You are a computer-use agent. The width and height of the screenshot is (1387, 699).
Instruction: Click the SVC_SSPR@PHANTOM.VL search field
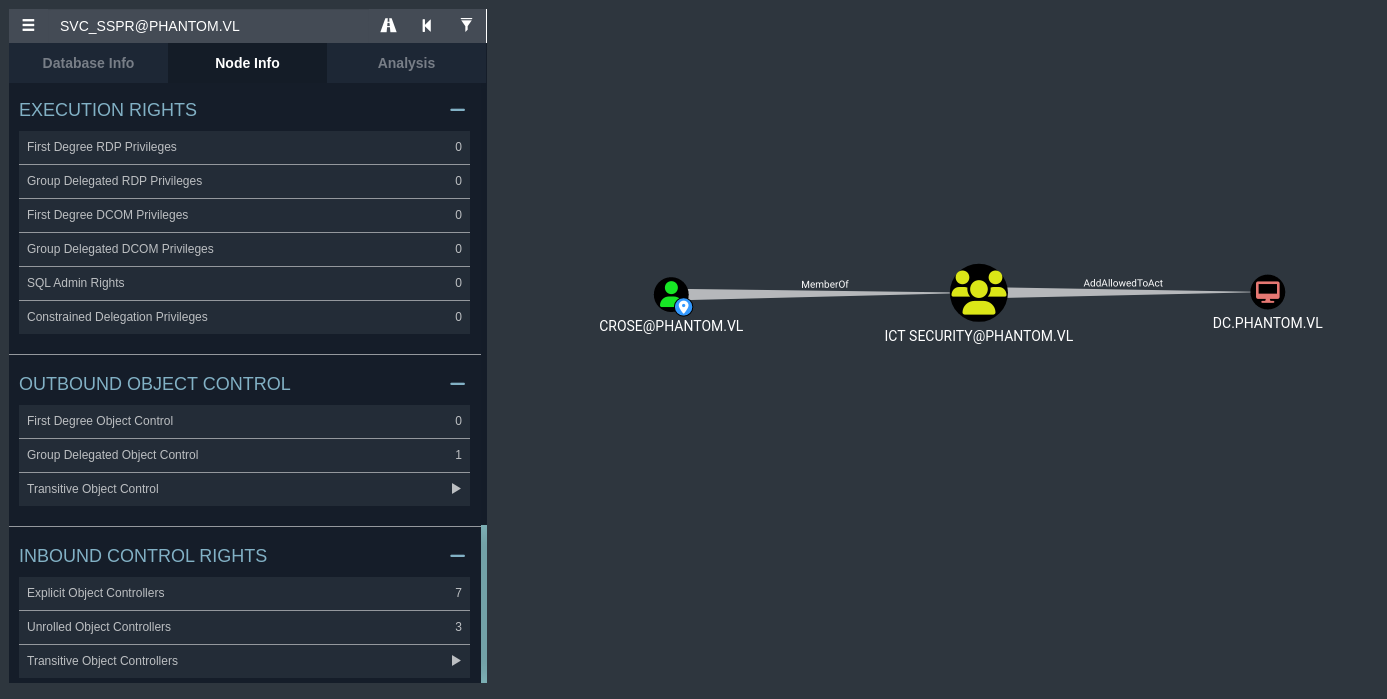pos(210,26)
